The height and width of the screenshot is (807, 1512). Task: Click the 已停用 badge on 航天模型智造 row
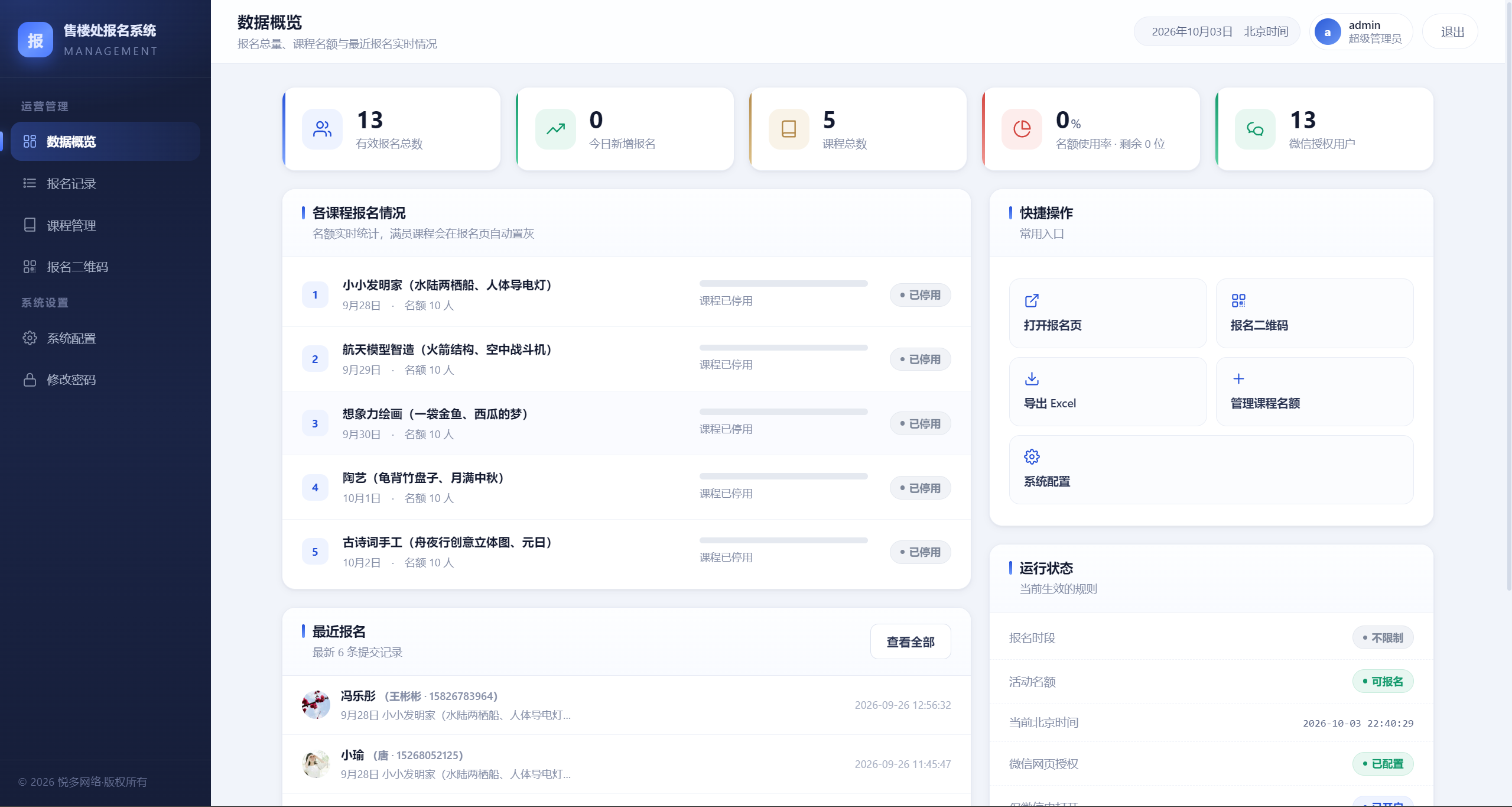tap(920, 359)
